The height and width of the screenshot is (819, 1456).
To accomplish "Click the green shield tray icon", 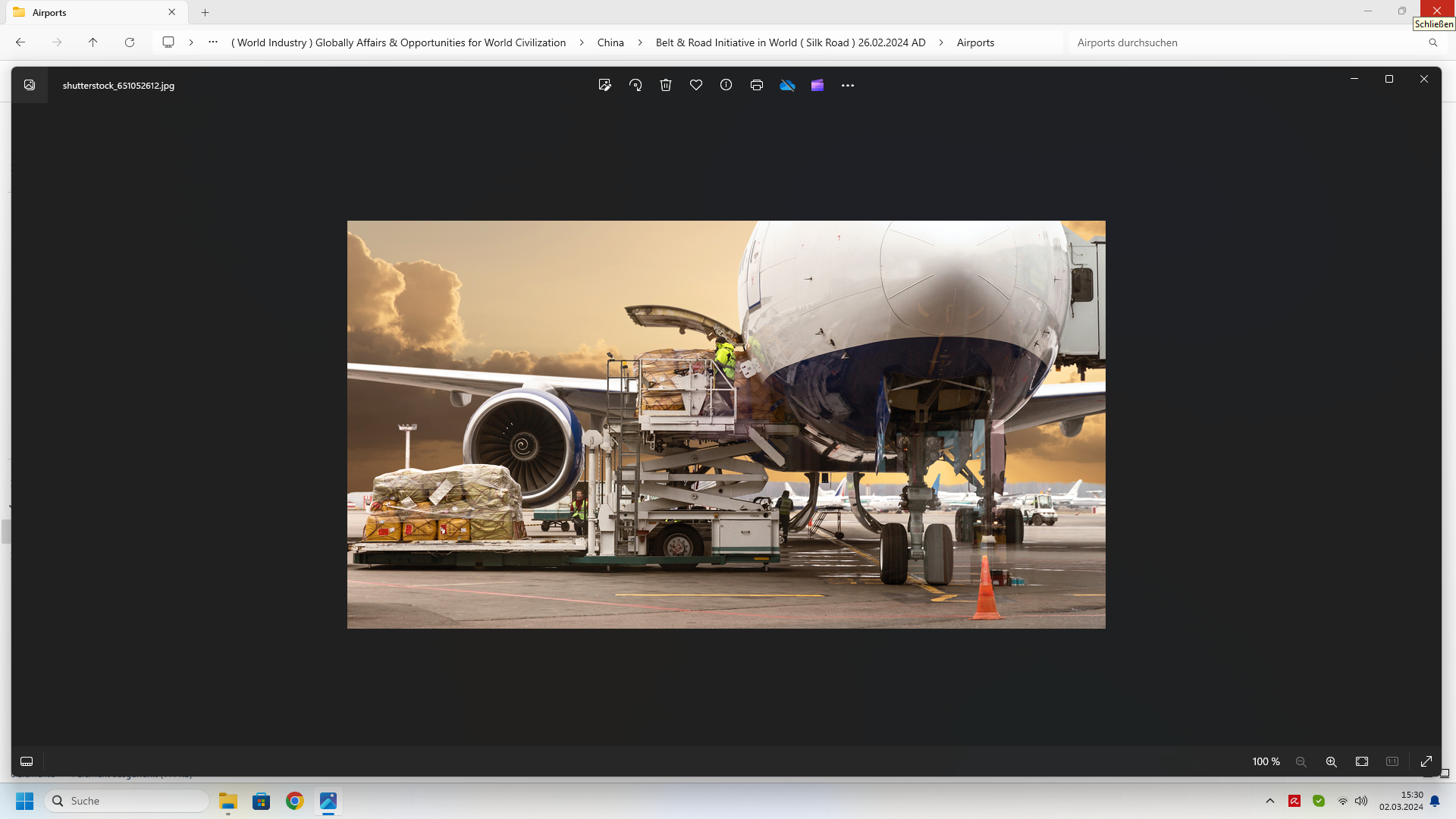I will tap(1319, 801).
